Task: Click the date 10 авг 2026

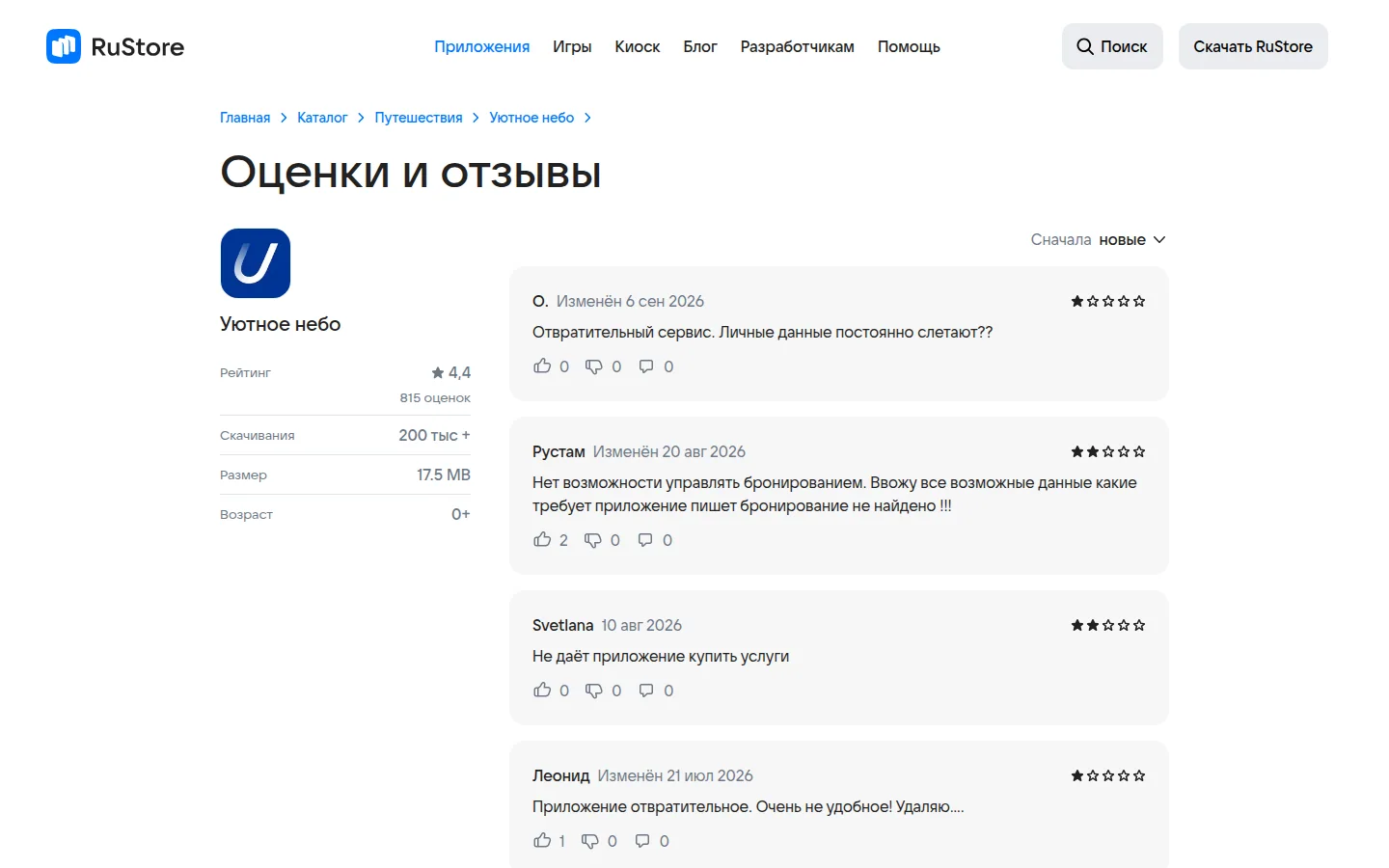Action: click(641, 625)
